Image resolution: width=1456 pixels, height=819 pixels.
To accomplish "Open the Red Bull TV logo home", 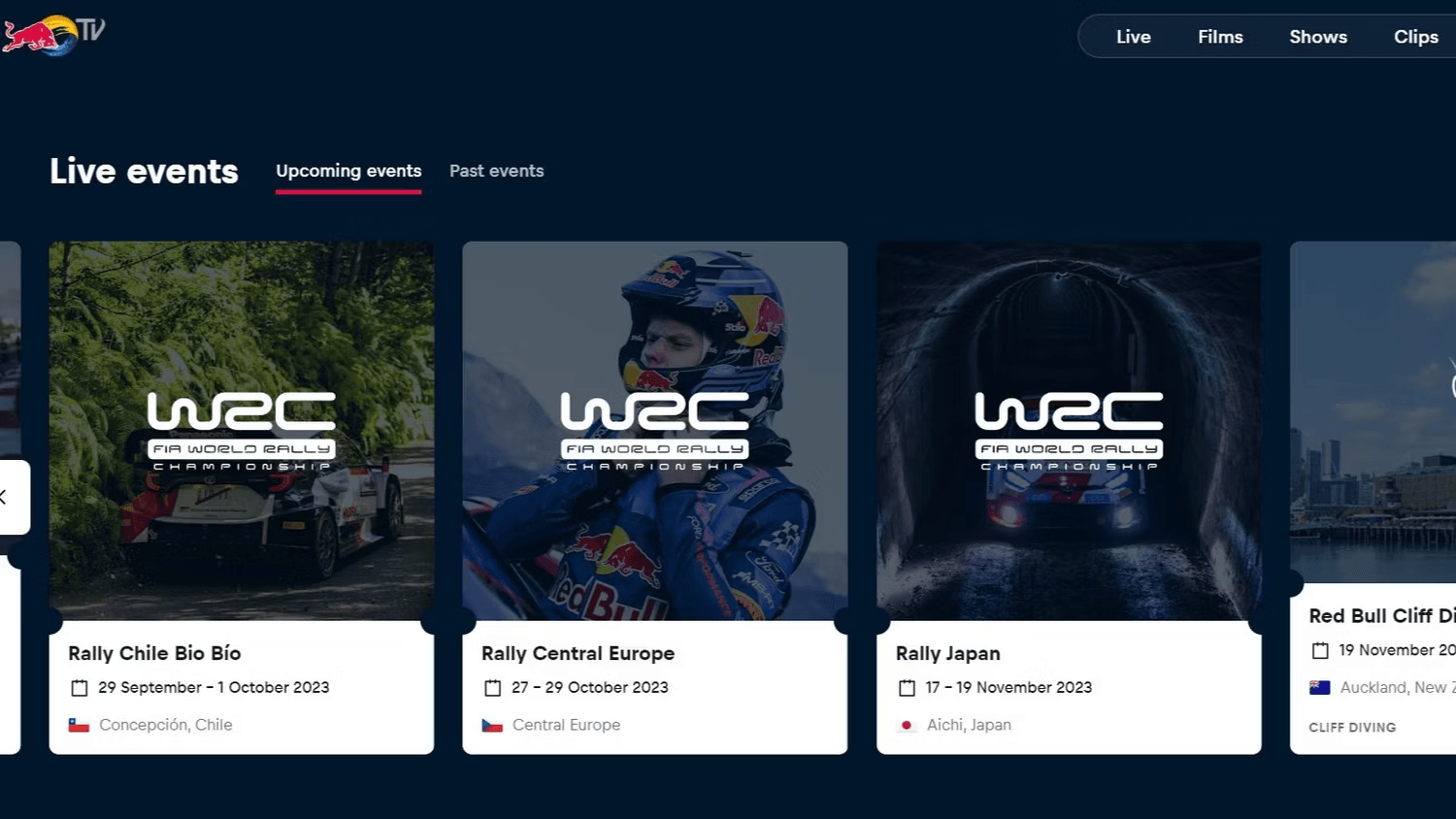I will pyautogui.click(x=53, y=35).
